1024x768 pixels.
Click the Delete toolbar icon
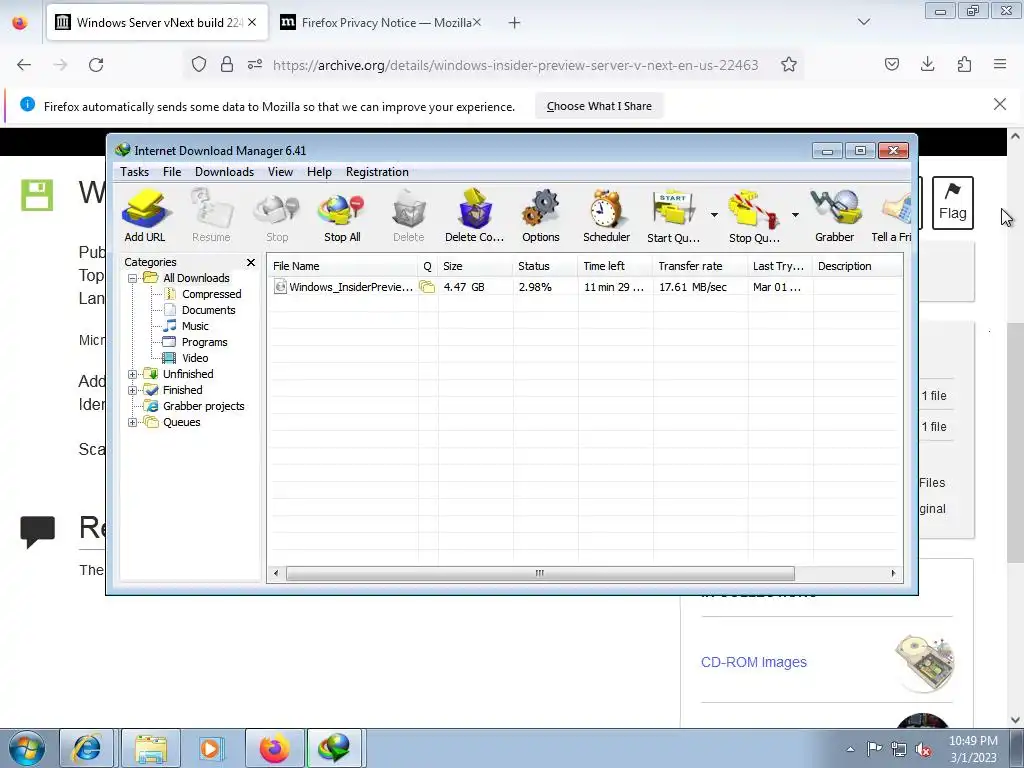(409, 216)
